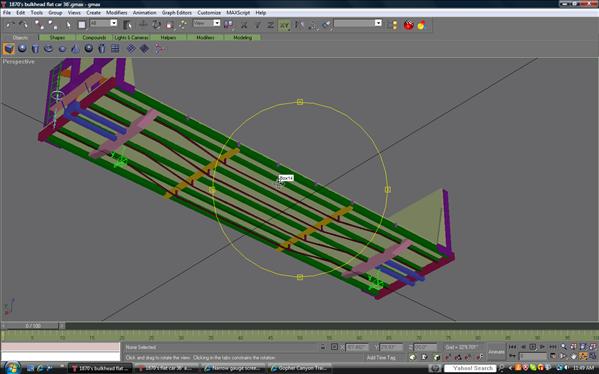599x374 pixels.
Task: Choose the Select and Scale tool
Action: pyautogui.click(x=170, y=25)
